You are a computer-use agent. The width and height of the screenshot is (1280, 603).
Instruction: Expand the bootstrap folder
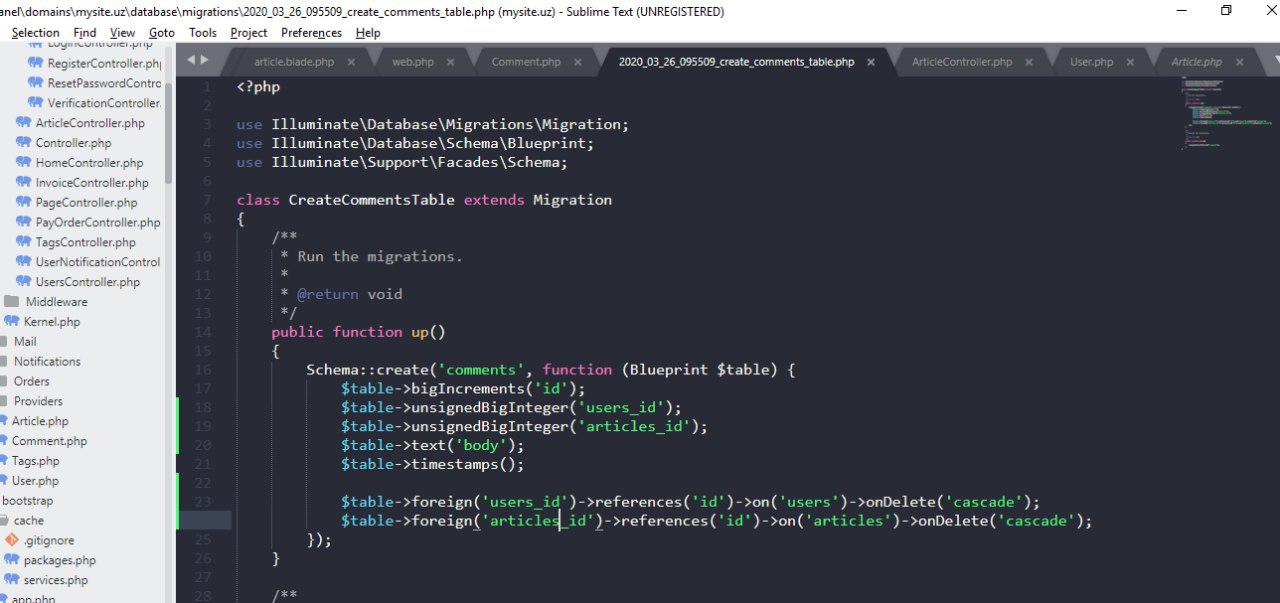(28, 500)
